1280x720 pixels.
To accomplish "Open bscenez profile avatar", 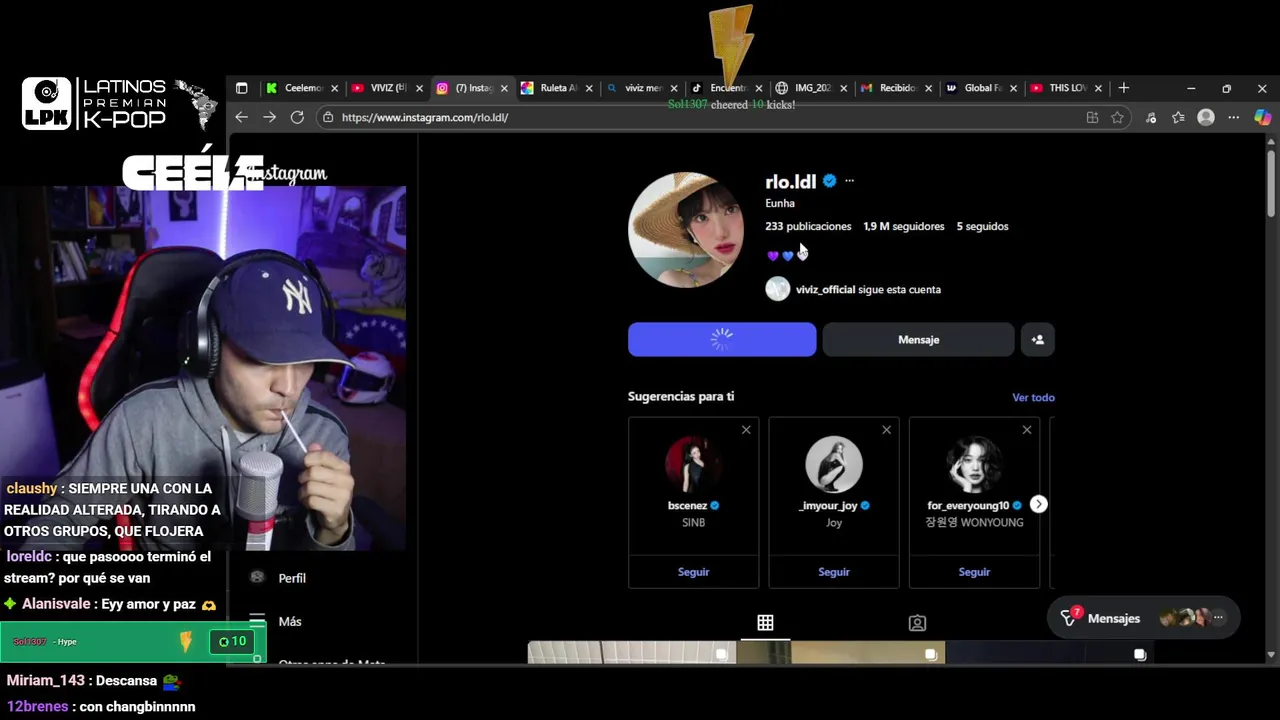I will 693,464.
